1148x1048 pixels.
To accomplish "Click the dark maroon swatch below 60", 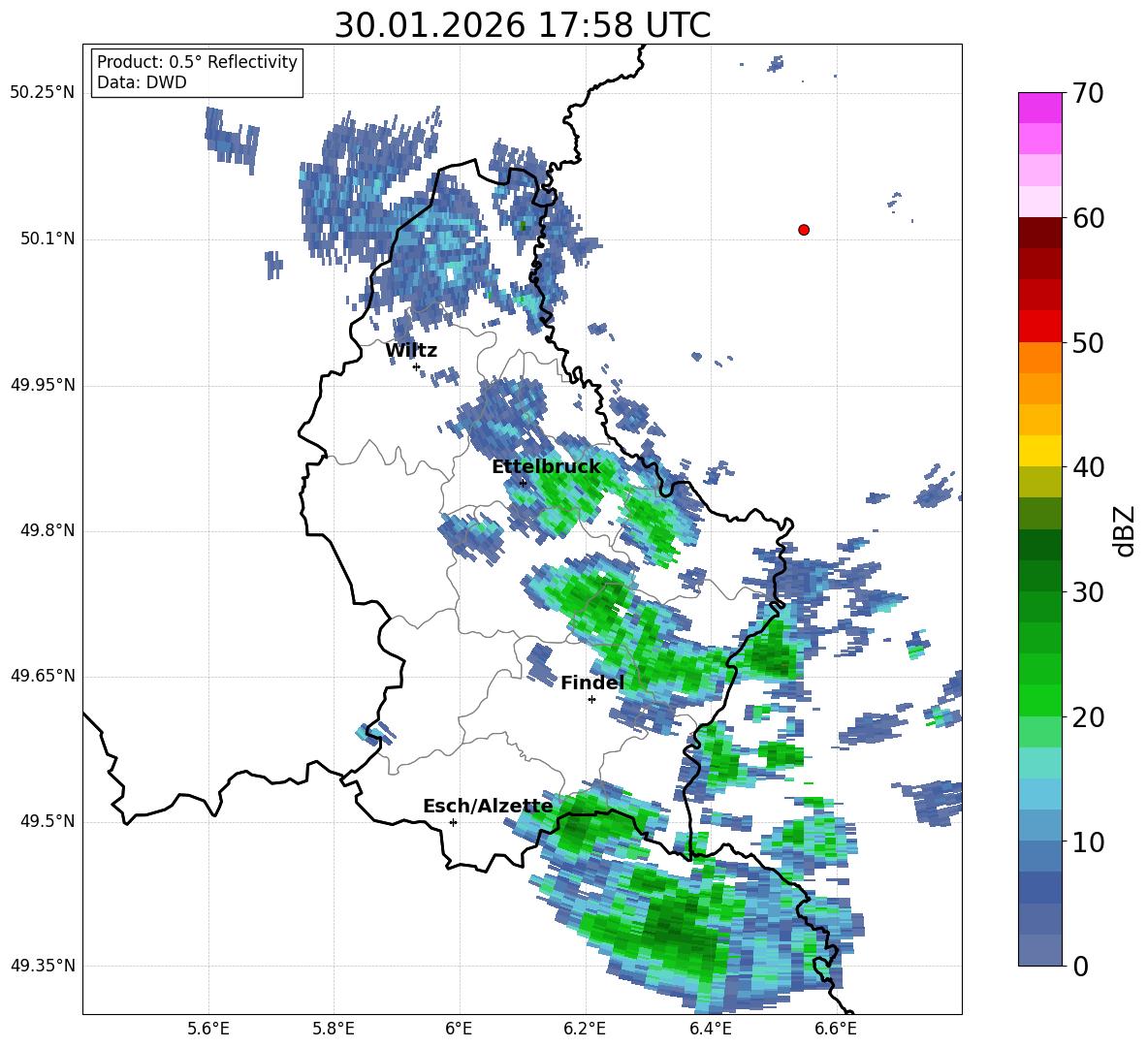I will 1039,232.
